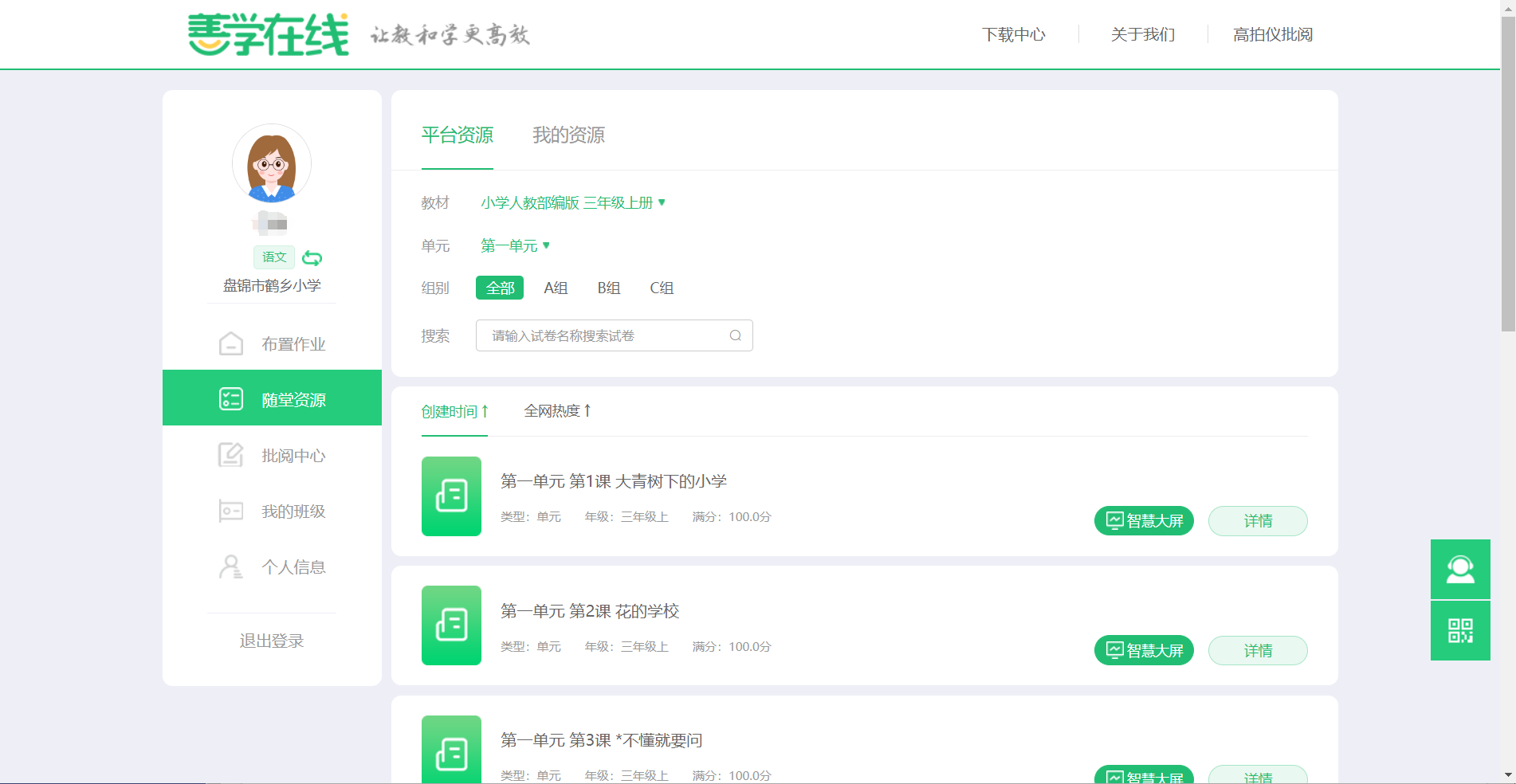The width and height of the screenshot is (1516, 784).
Task: Click the 善学在线 logo
Action: 269,34
